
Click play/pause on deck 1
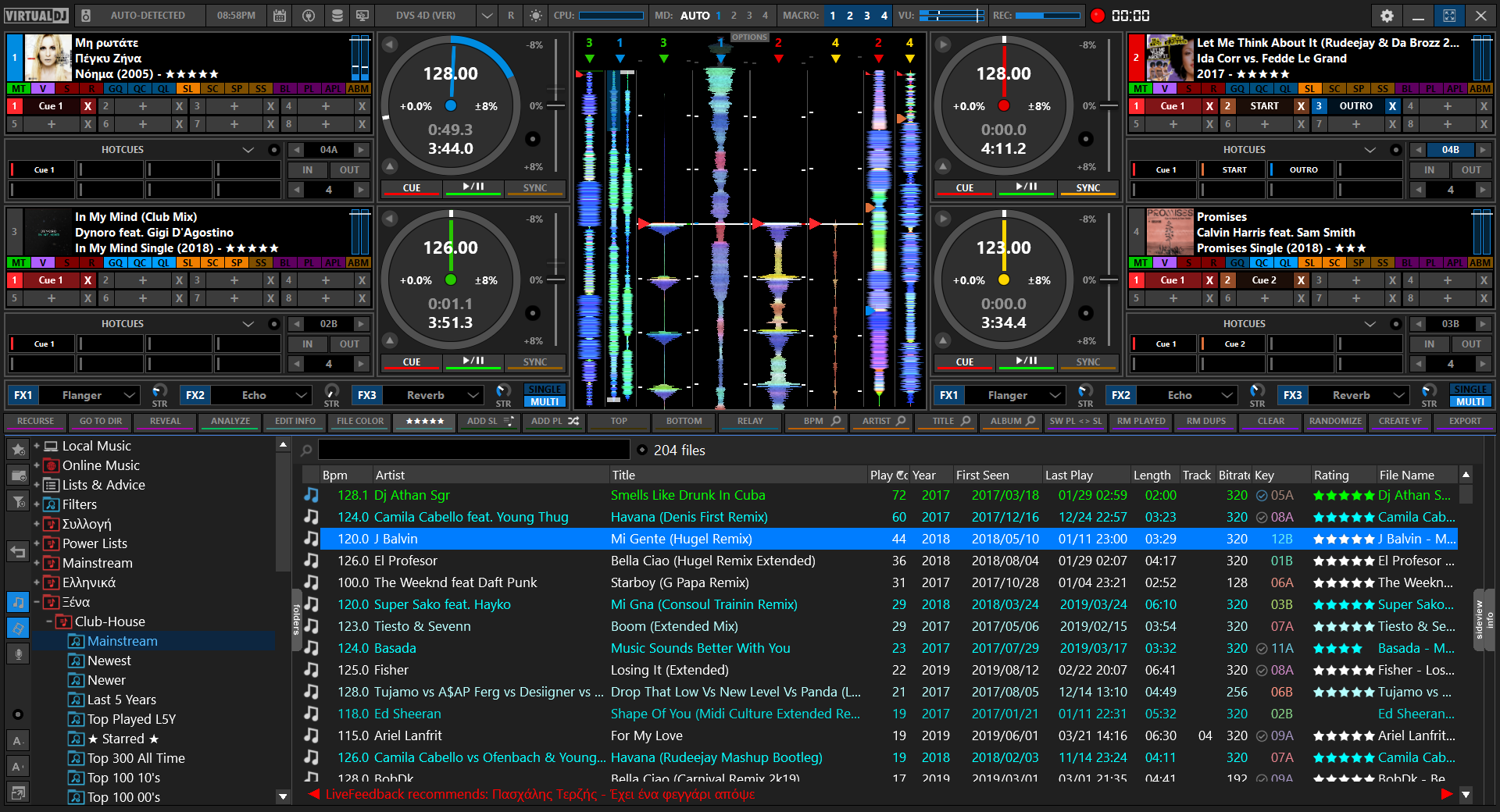tap(473, 188)
